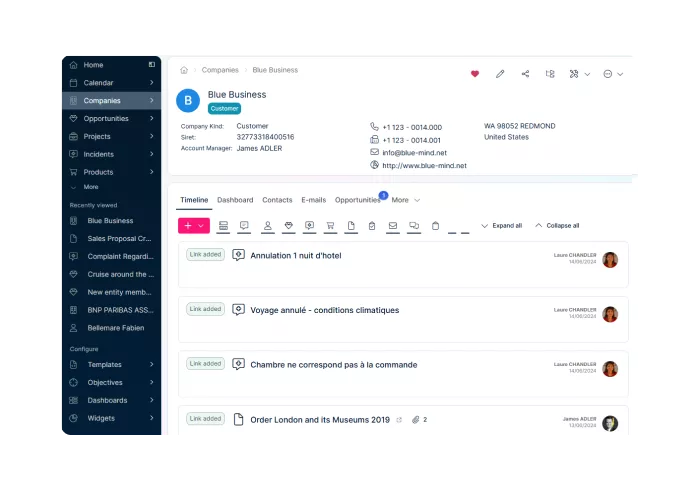Open Voyage annulé - conditions climatiques entry
The image size is (700, 490).
tap(325, 310)
